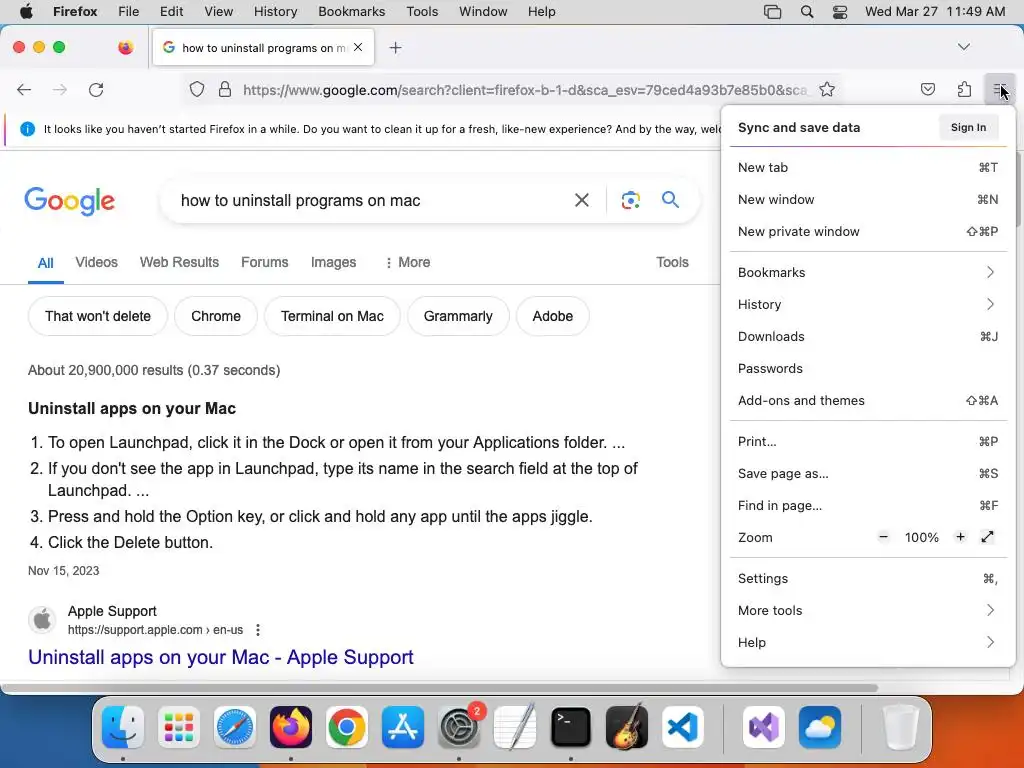
Task: Clear the Google search box text
Action: [x=581, y=200]
